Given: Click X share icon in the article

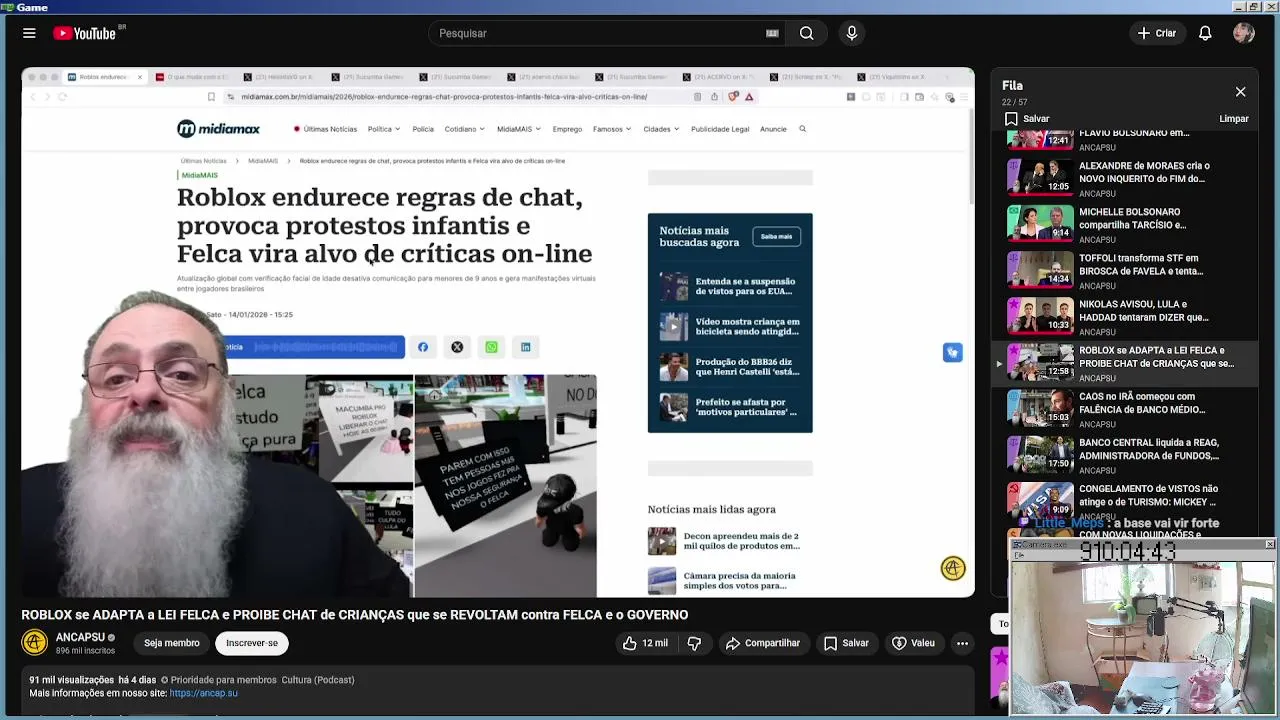Looking at the screenshot, I should tap(457, 347).
